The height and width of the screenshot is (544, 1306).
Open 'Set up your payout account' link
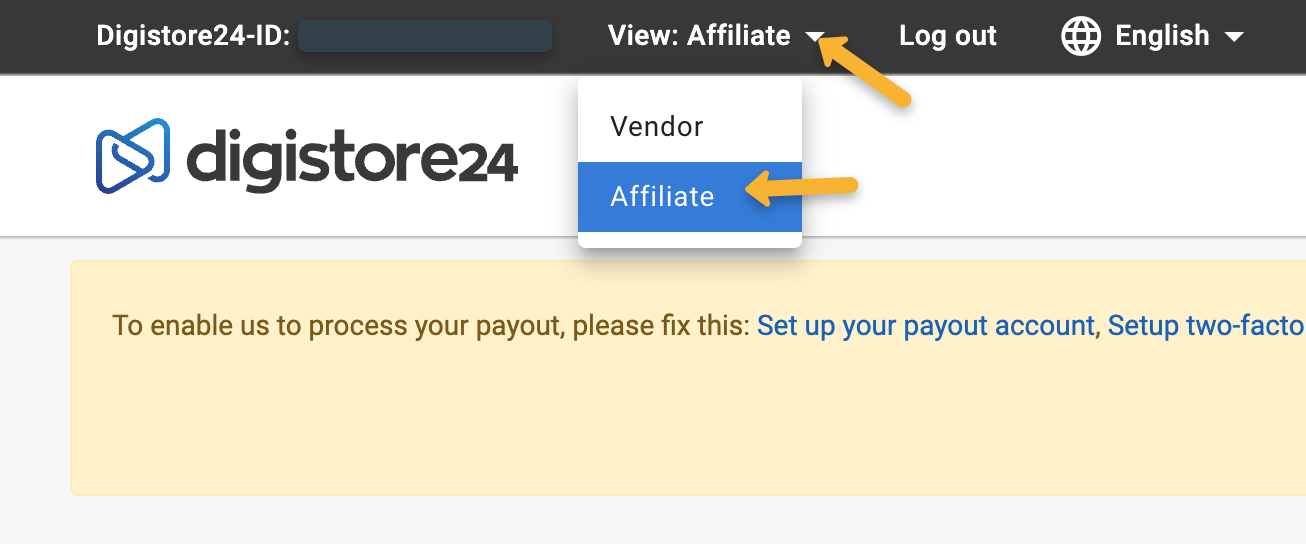926,326
